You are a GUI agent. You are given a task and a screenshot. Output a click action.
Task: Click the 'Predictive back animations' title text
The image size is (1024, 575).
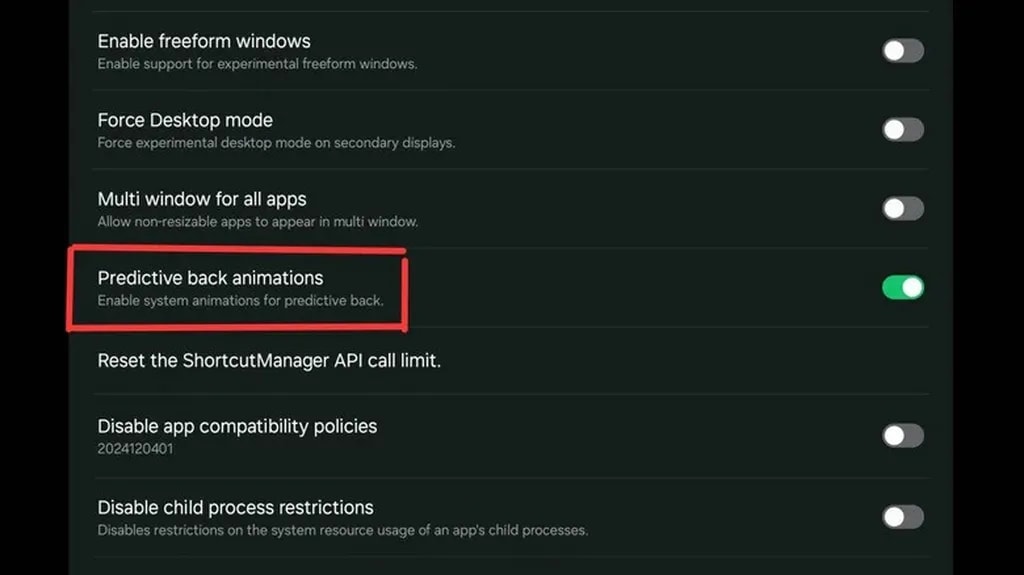tap(210, 278)
